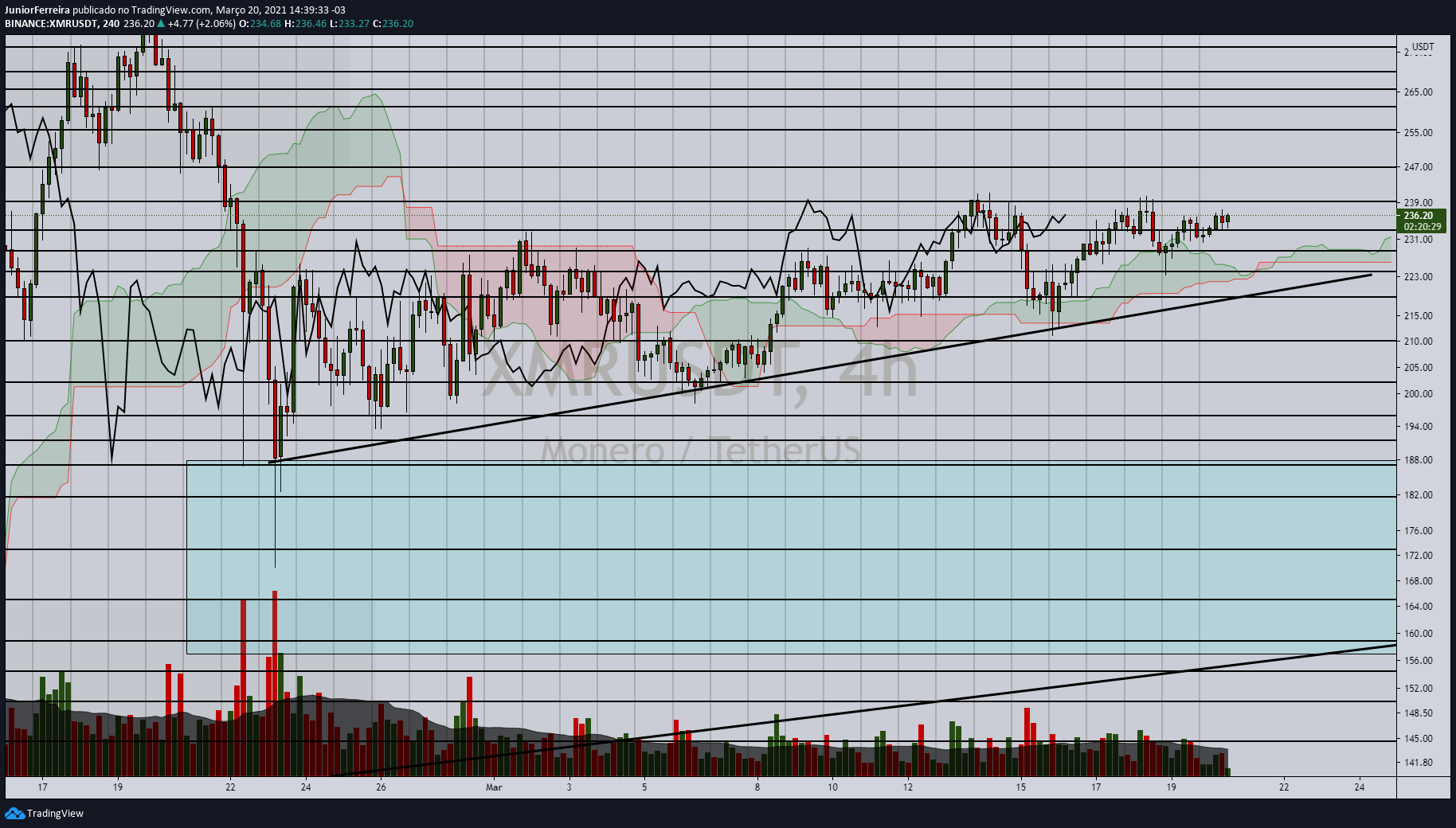The image size is (1456, 828).
Task: Select the 255.00 price axis label
Action: (1418, 132)
